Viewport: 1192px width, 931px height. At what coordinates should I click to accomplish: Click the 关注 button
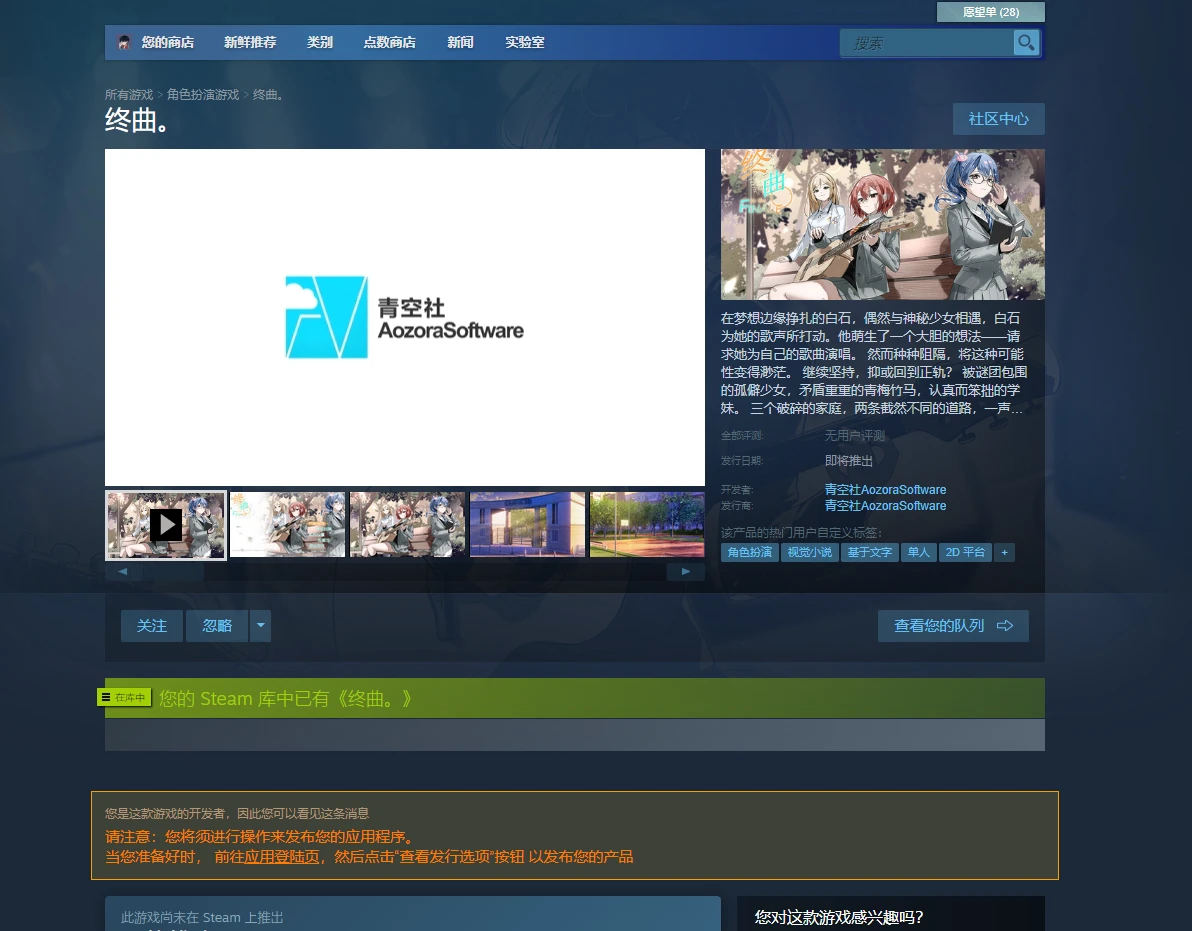tap(151, 625)
